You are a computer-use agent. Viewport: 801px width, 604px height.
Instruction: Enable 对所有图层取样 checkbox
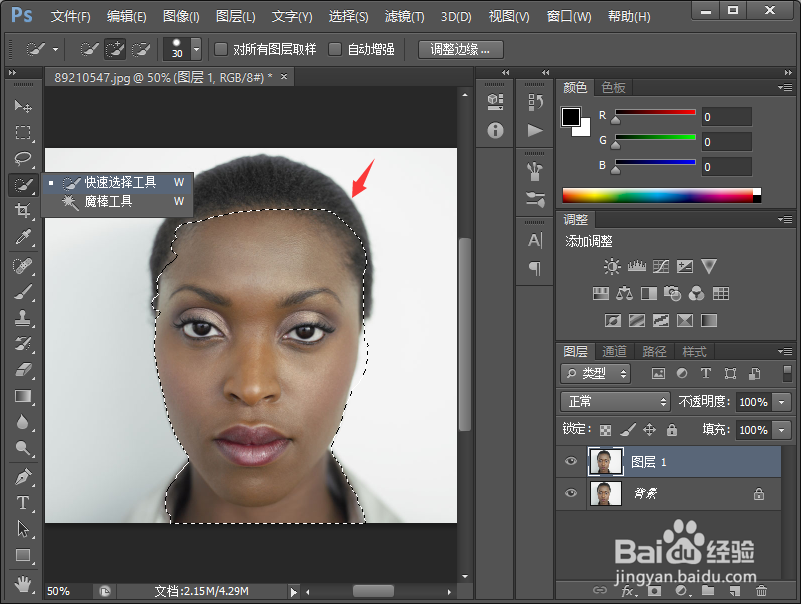(x=221, y=49)
